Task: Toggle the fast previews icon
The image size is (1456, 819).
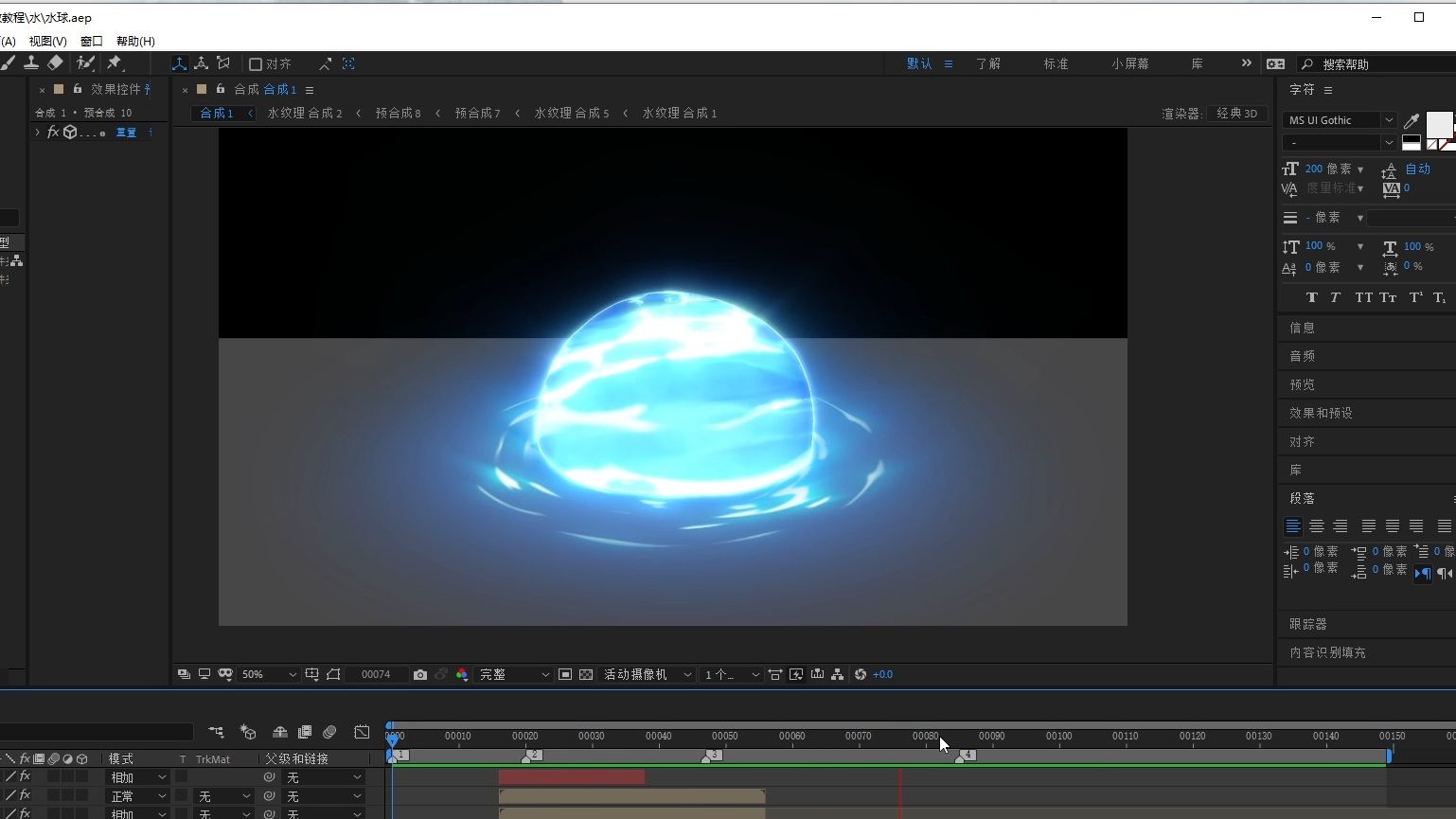Action: click(x=796, y=674)
